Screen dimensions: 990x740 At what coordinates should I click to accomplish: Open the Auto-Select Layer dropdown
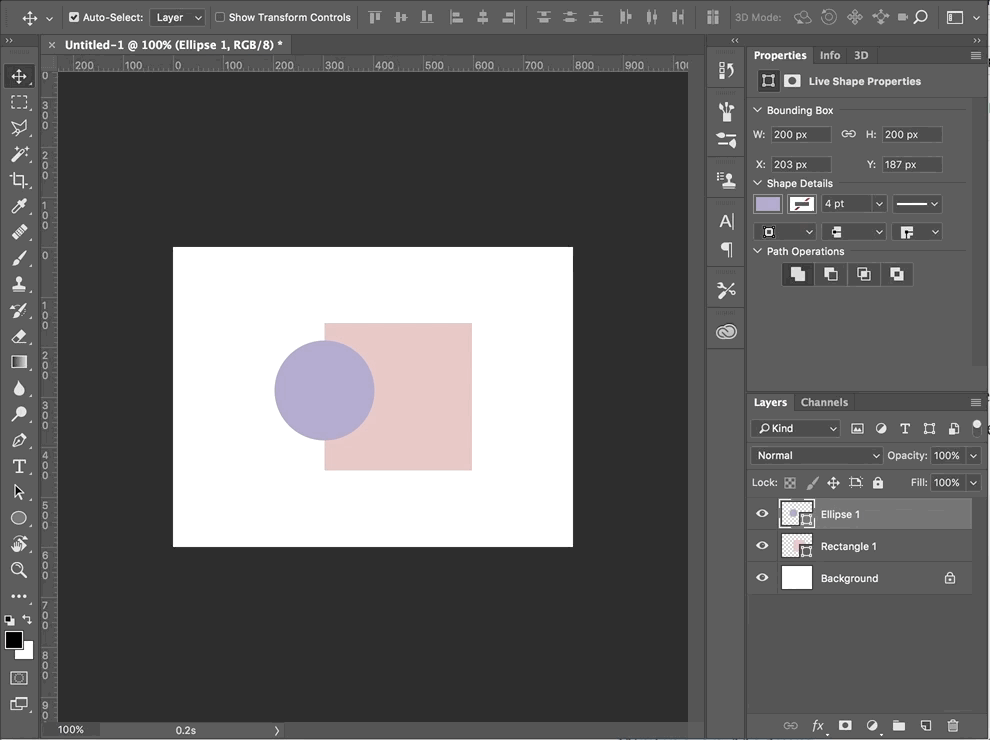click(178, 17)
